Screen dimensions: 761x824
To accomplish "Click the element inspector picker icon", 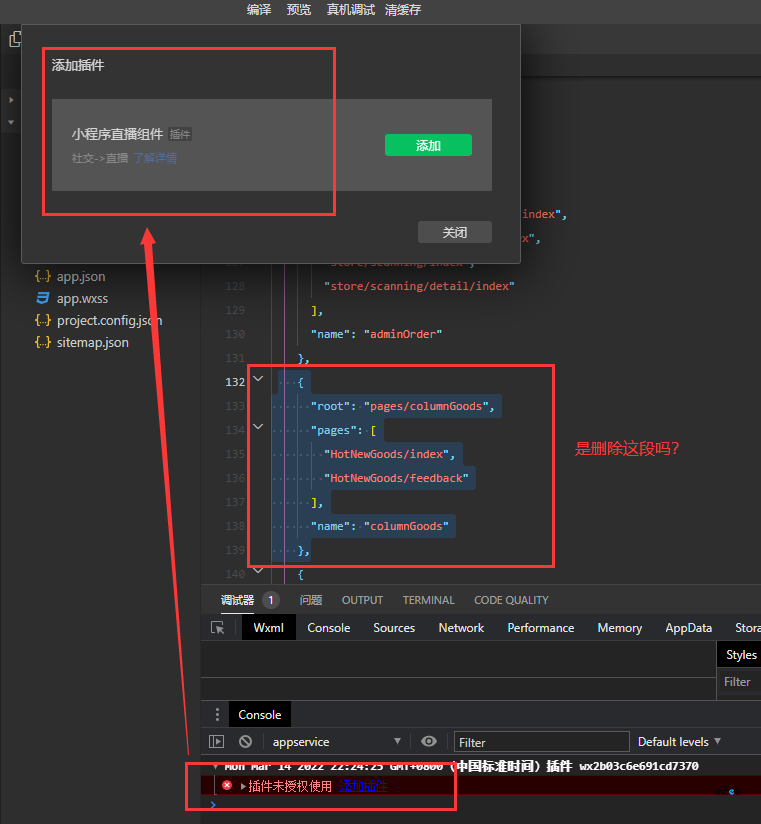I will [218, 627].
